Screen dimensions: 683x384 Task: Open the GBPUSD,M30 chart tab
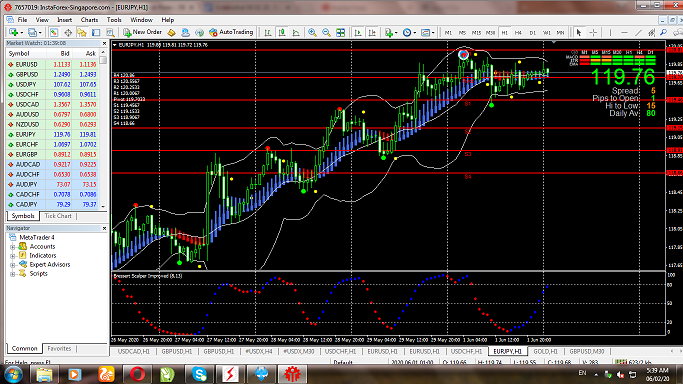586,351
